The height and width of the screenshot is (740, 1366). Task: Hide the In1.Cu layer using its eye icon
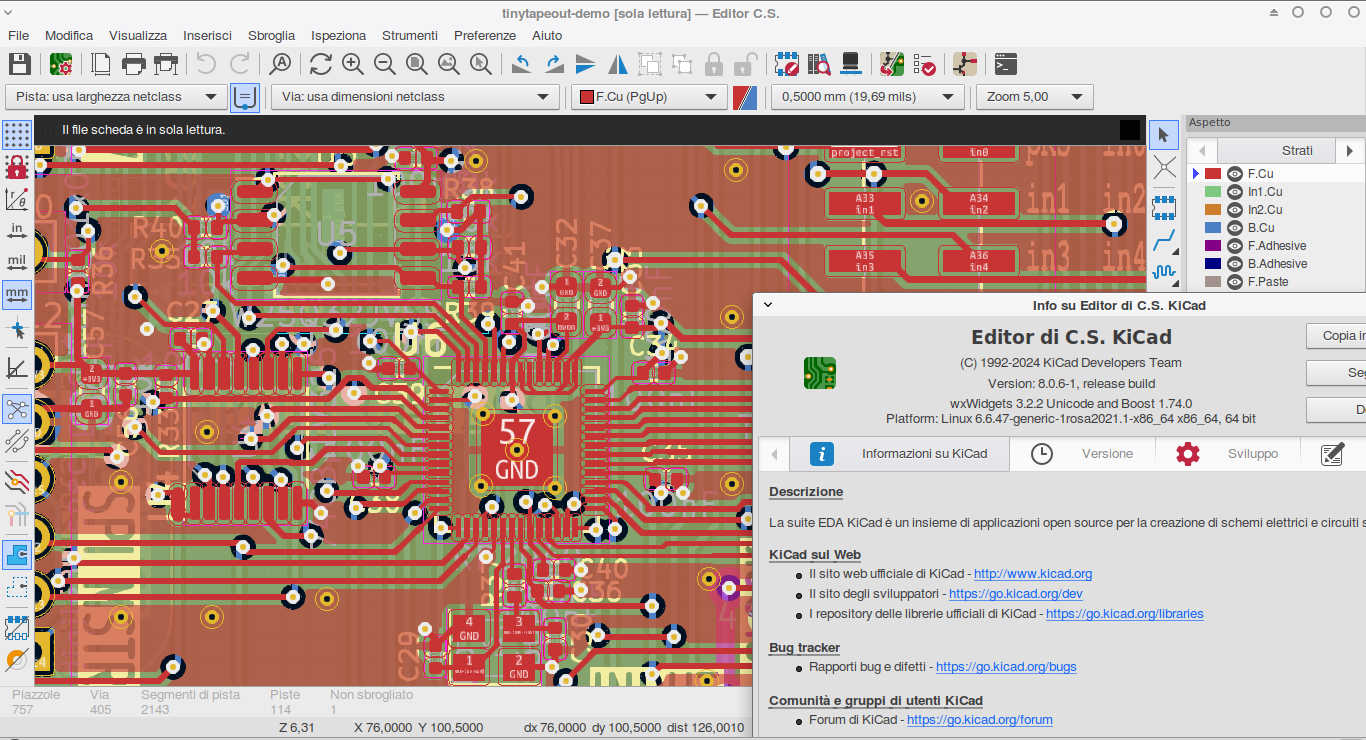coord(1235,192)
